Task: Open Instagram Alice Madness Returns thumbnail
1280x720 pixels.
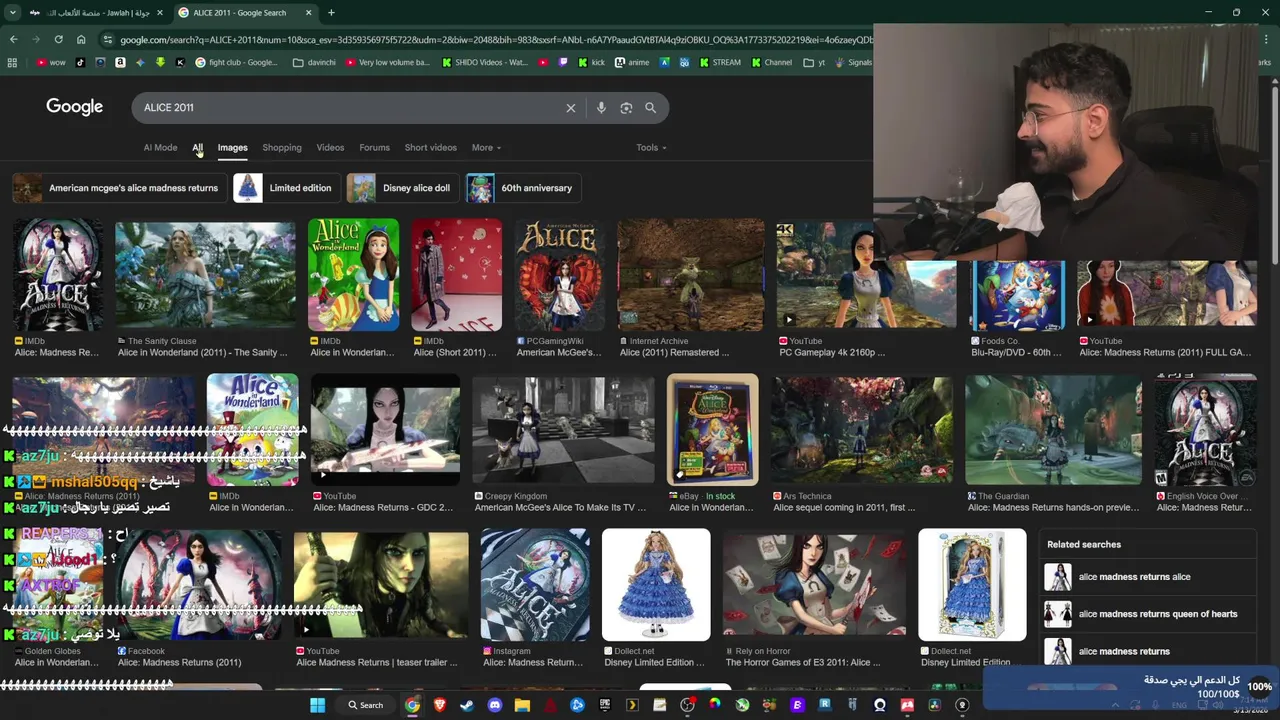Action: 535,585
